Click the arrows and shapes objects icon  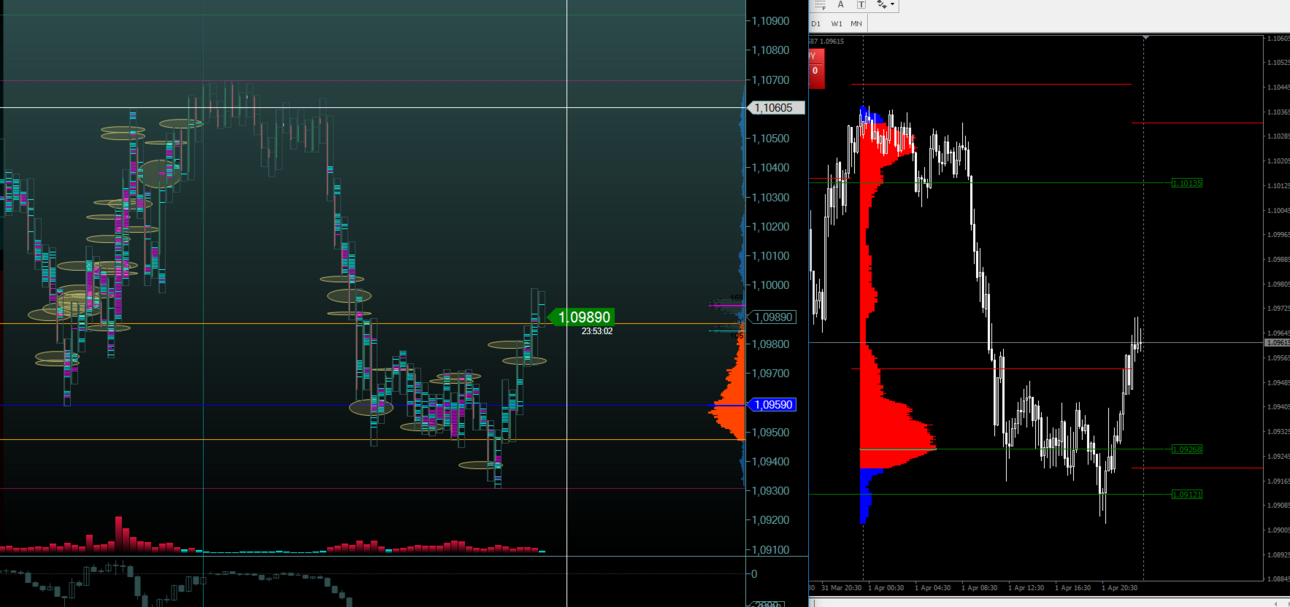[882, 5]
